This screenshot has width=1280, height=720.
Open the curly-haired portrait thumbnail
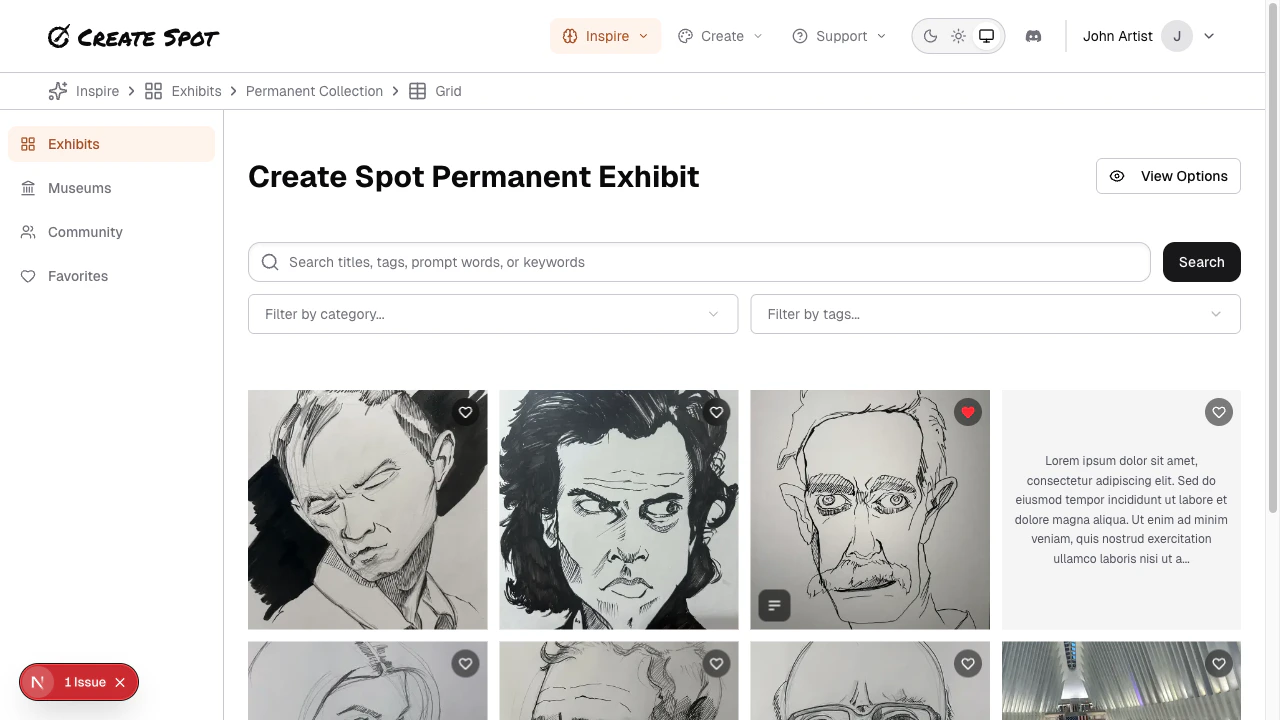618,509
